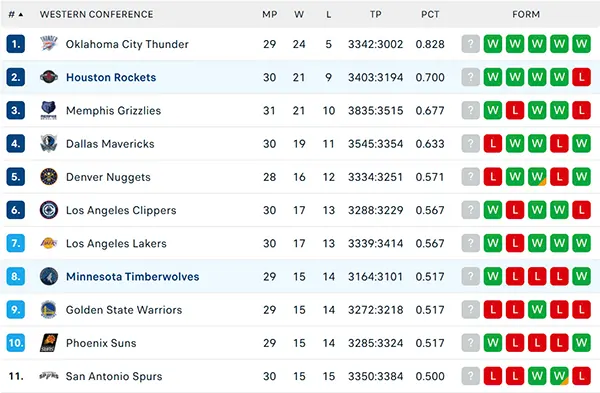
Task: Open the Minnesota Timberwolves team link
Action: point(132,276)
